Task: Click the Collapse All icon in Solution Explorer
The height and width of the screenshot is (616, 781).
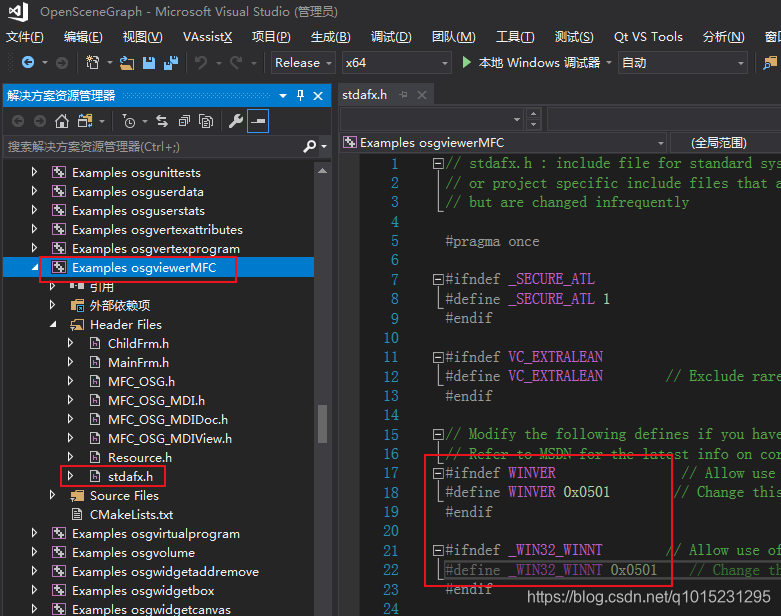Action: [x=184, y=121]
